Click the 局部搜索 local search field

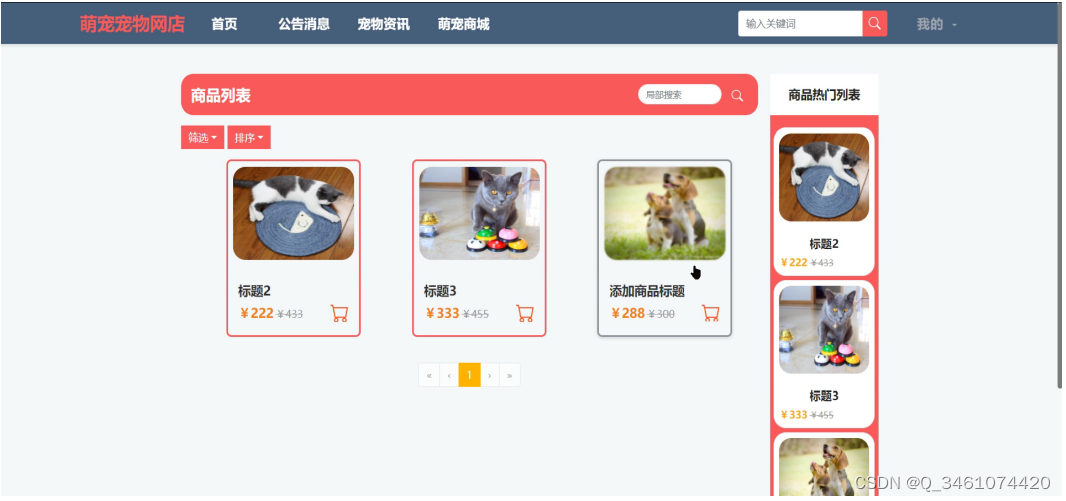[680, 94]
